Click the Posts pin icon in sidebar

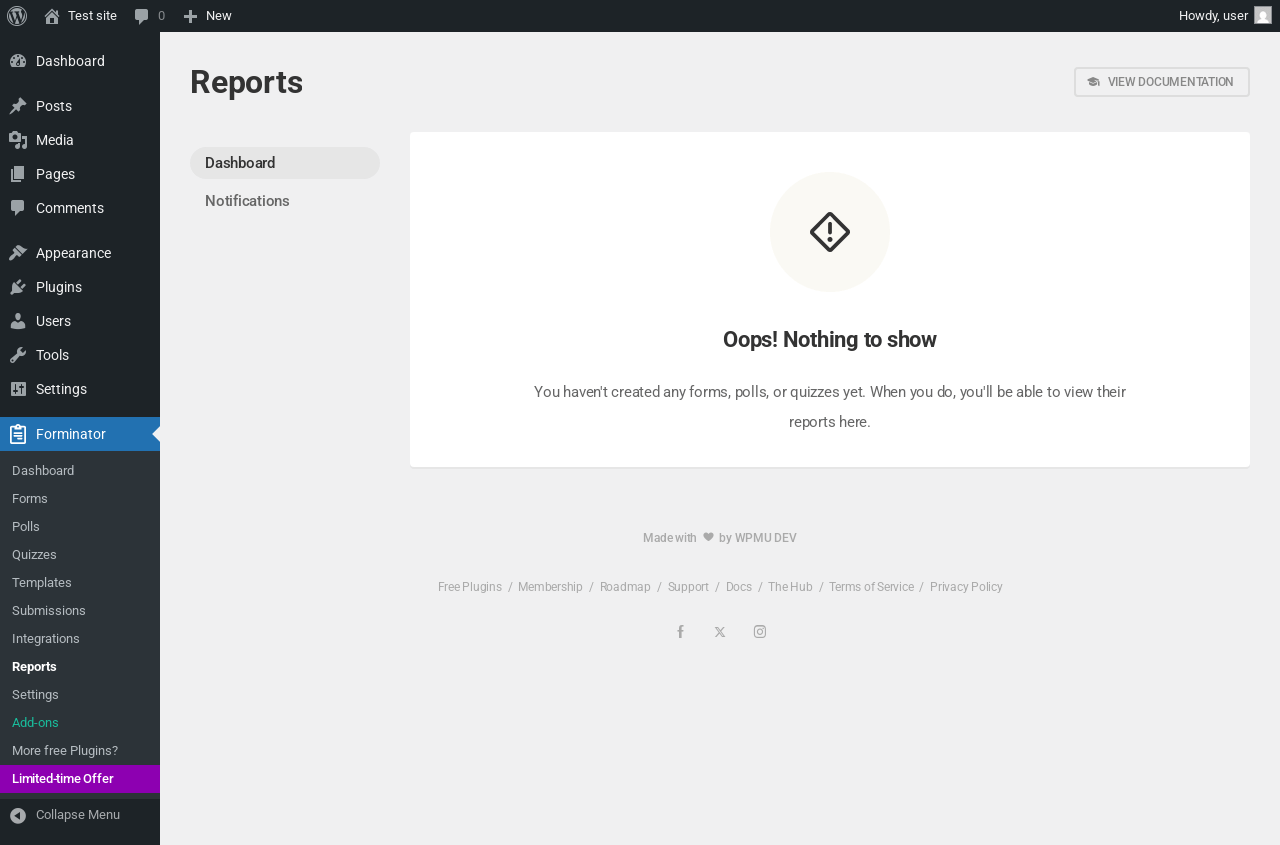(x=18, y=106)
